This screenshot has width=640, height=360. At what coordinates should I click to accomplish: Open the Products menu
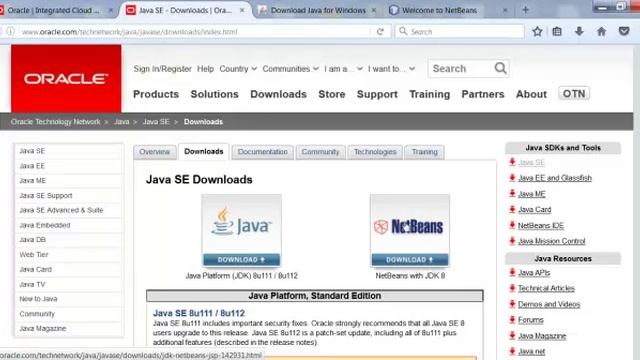[x=156, y=94]
